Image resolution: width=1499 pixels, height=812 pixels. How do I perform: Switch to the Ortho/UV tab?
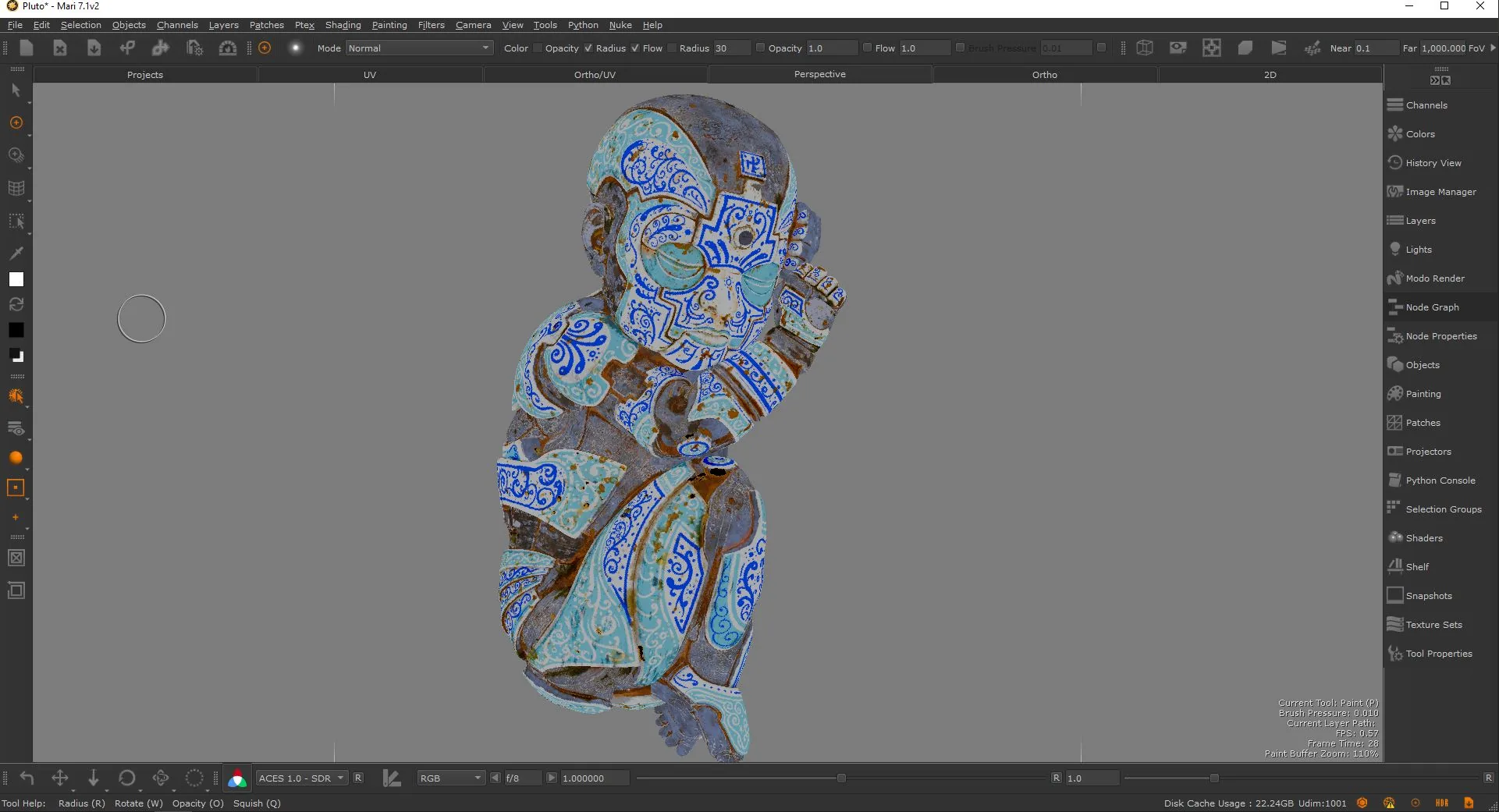[x=595, y=75]
